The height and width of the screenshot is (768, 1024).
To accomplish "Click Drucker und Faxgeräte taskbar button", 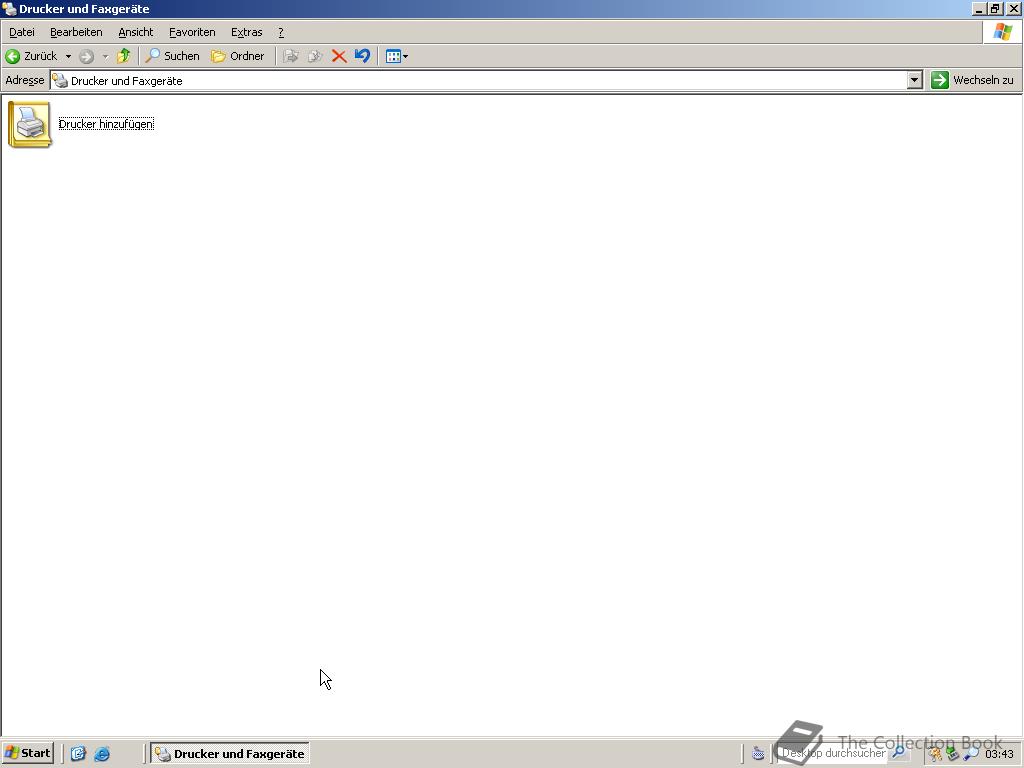I will tap(230, 754).
